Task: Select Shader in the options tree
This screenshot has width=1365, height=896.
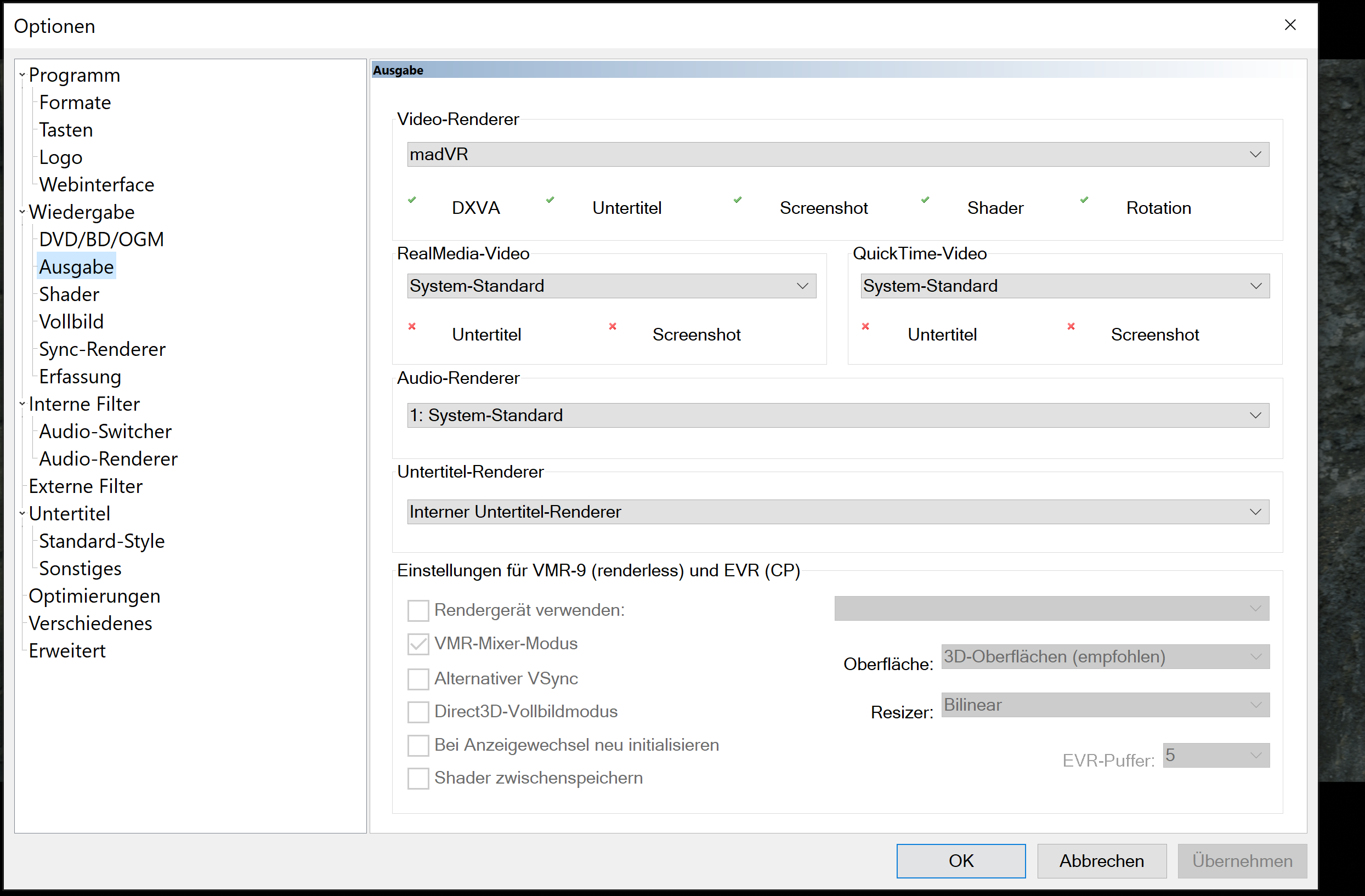Action: click(69, 294)
